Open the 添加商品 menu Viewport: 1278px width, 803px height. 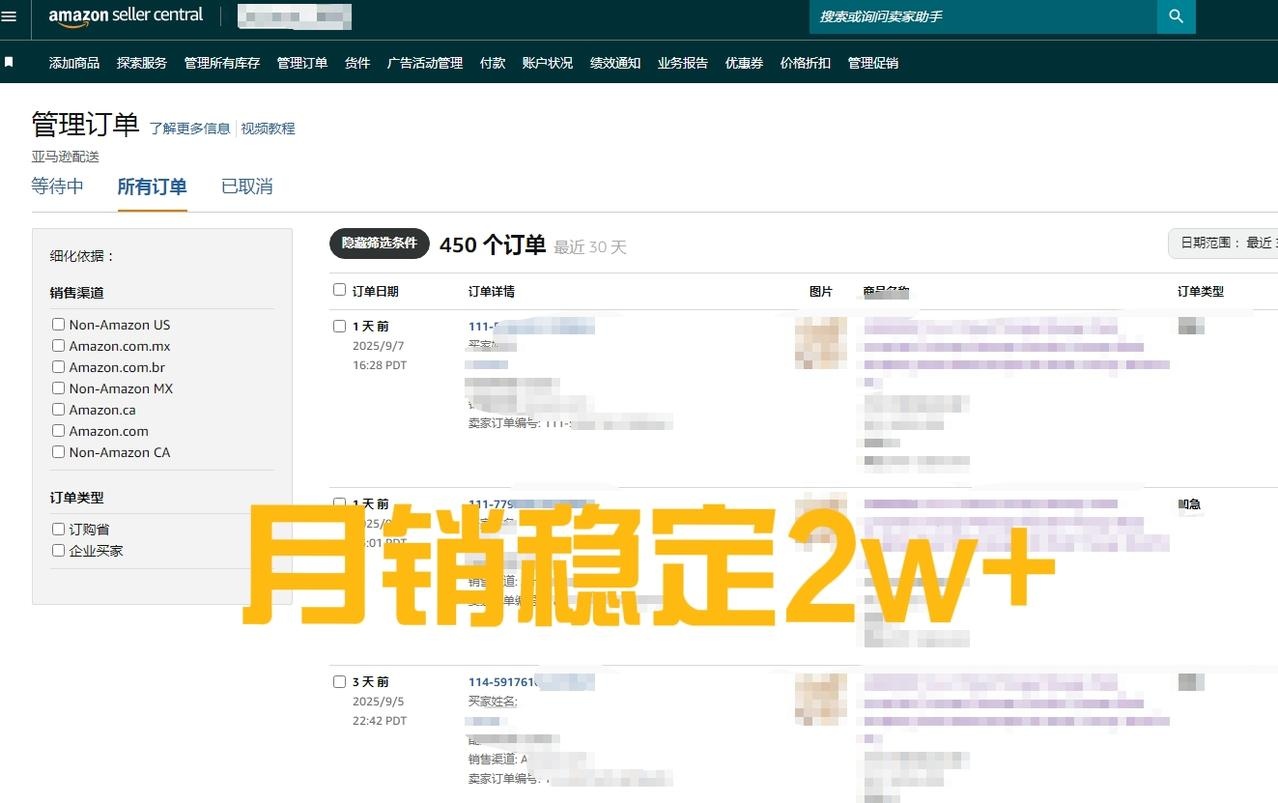pyautogui.click(x=74, y=63)
